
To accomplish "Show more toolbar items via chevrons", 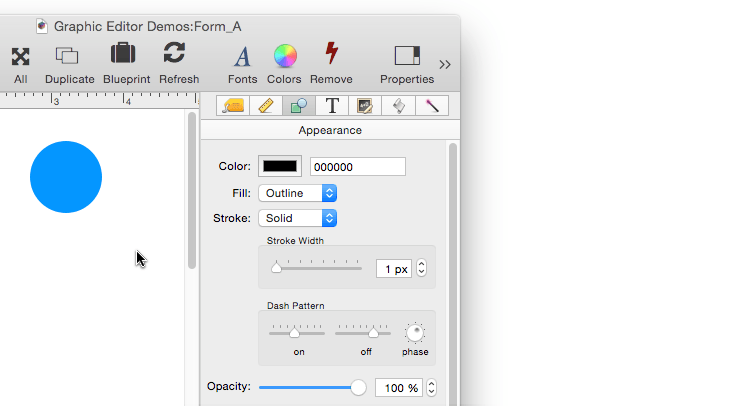I will (445, 65).
